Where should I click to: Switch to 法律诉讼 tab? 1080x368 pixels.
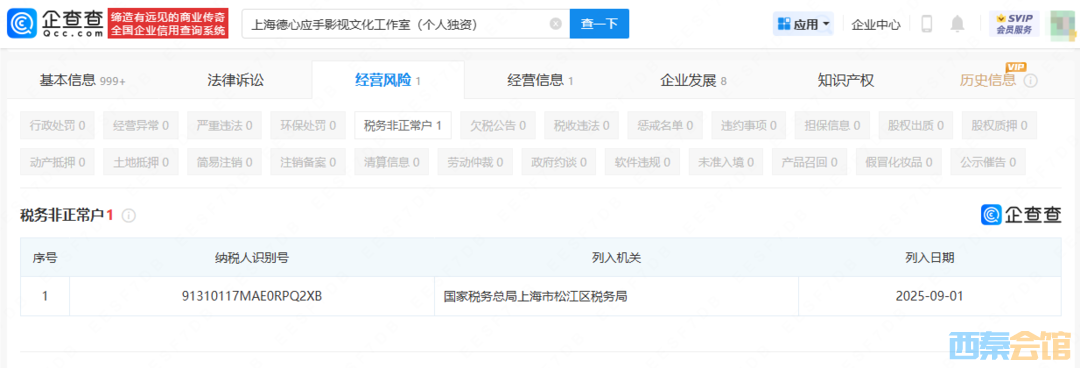pyautogui.click(x=236, y=81)
